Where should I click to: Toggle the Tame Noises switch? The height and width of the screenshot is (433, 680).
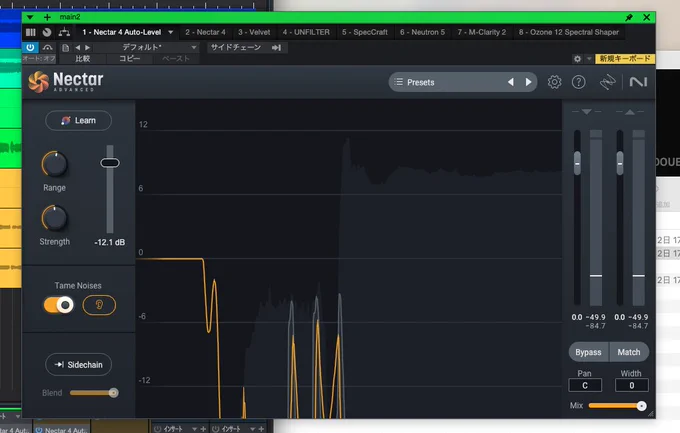point(59,305)
